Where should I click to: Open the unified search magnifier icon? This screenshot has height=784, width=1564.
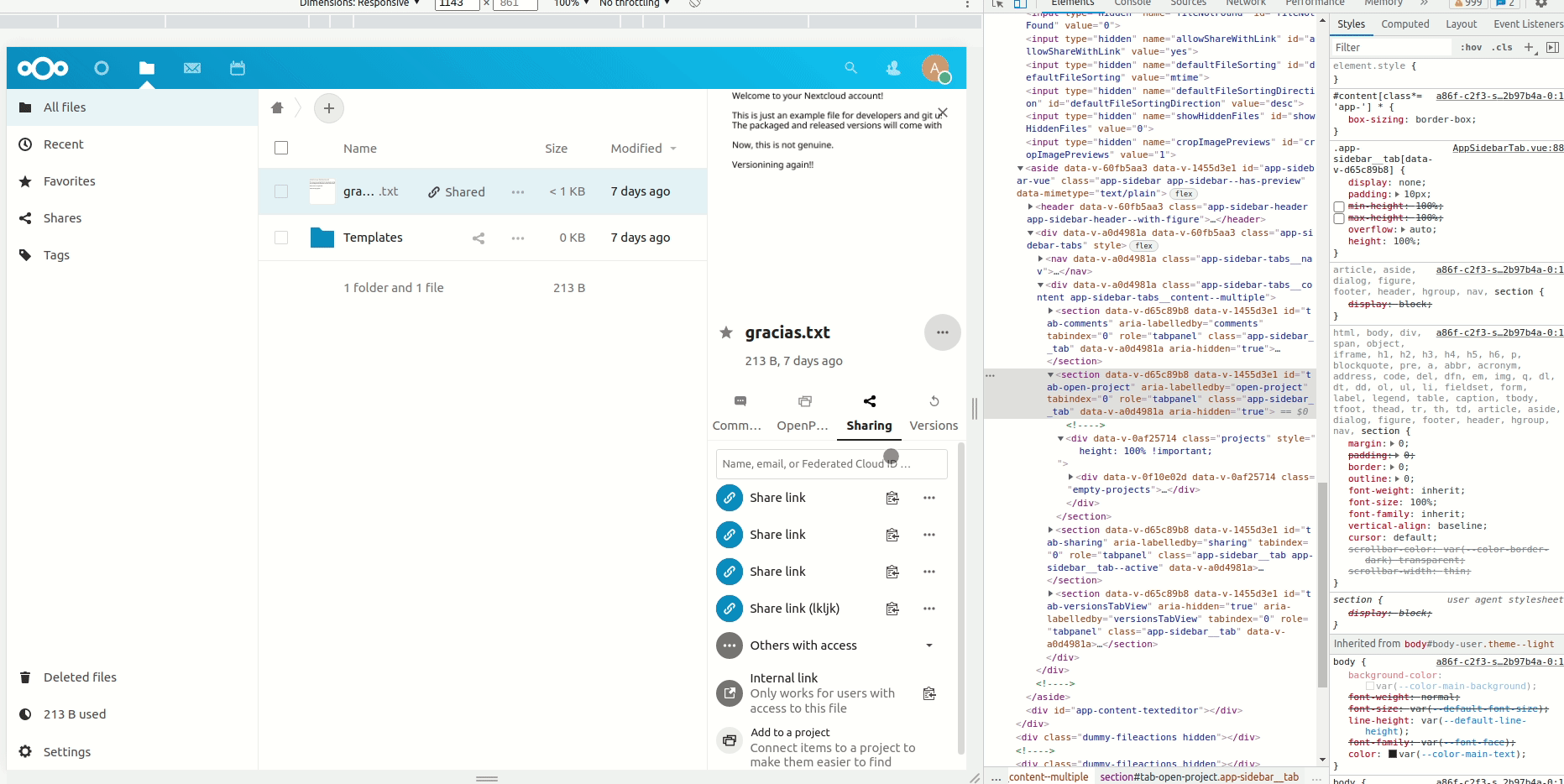[851, 68]
